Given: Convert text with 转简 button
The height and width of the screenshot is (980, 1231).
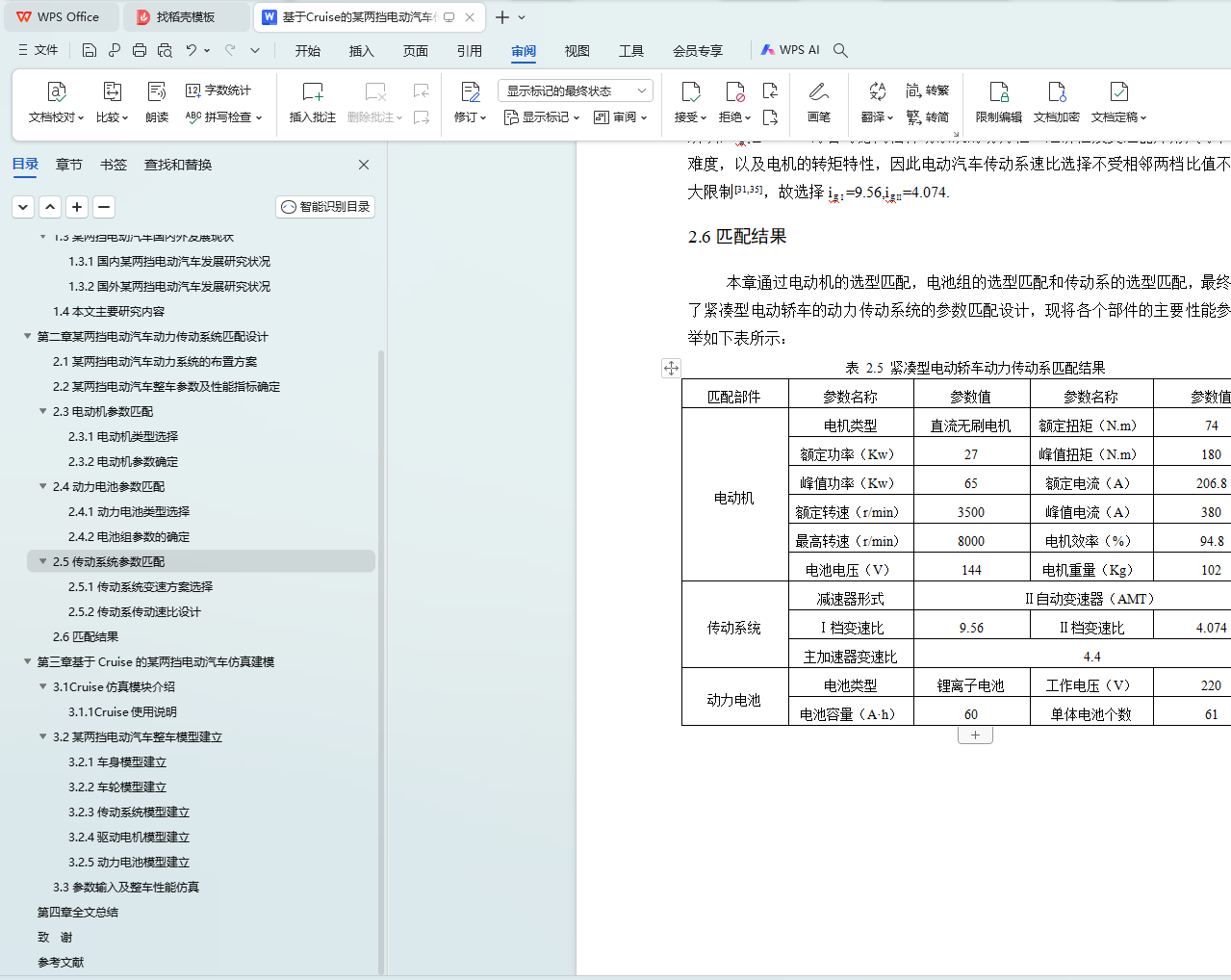Looking at the screenshot, I should pos(928,117).
